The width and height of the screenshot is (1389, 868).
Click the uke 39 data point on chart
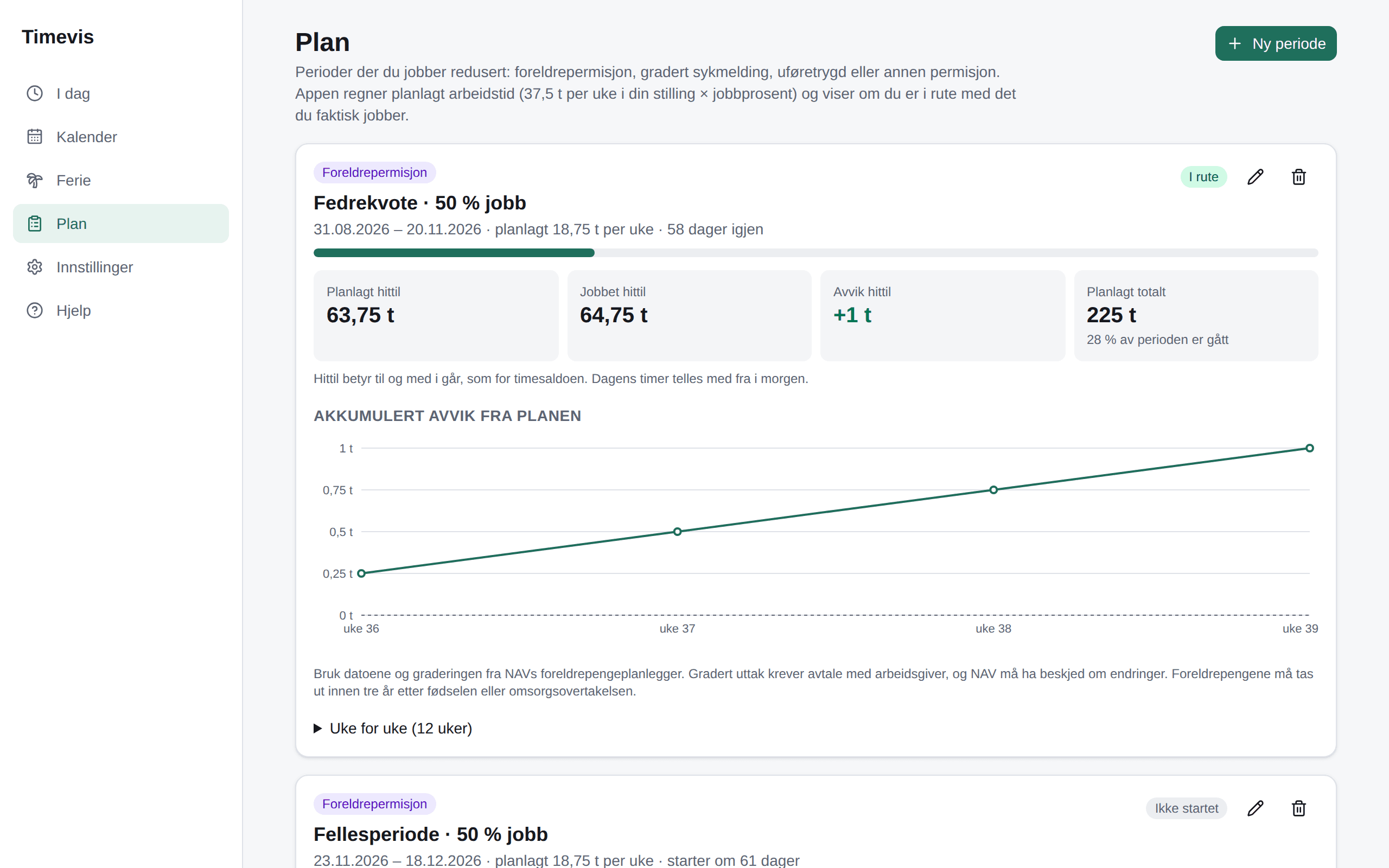pyautogui.click(x=1310, y=448)
